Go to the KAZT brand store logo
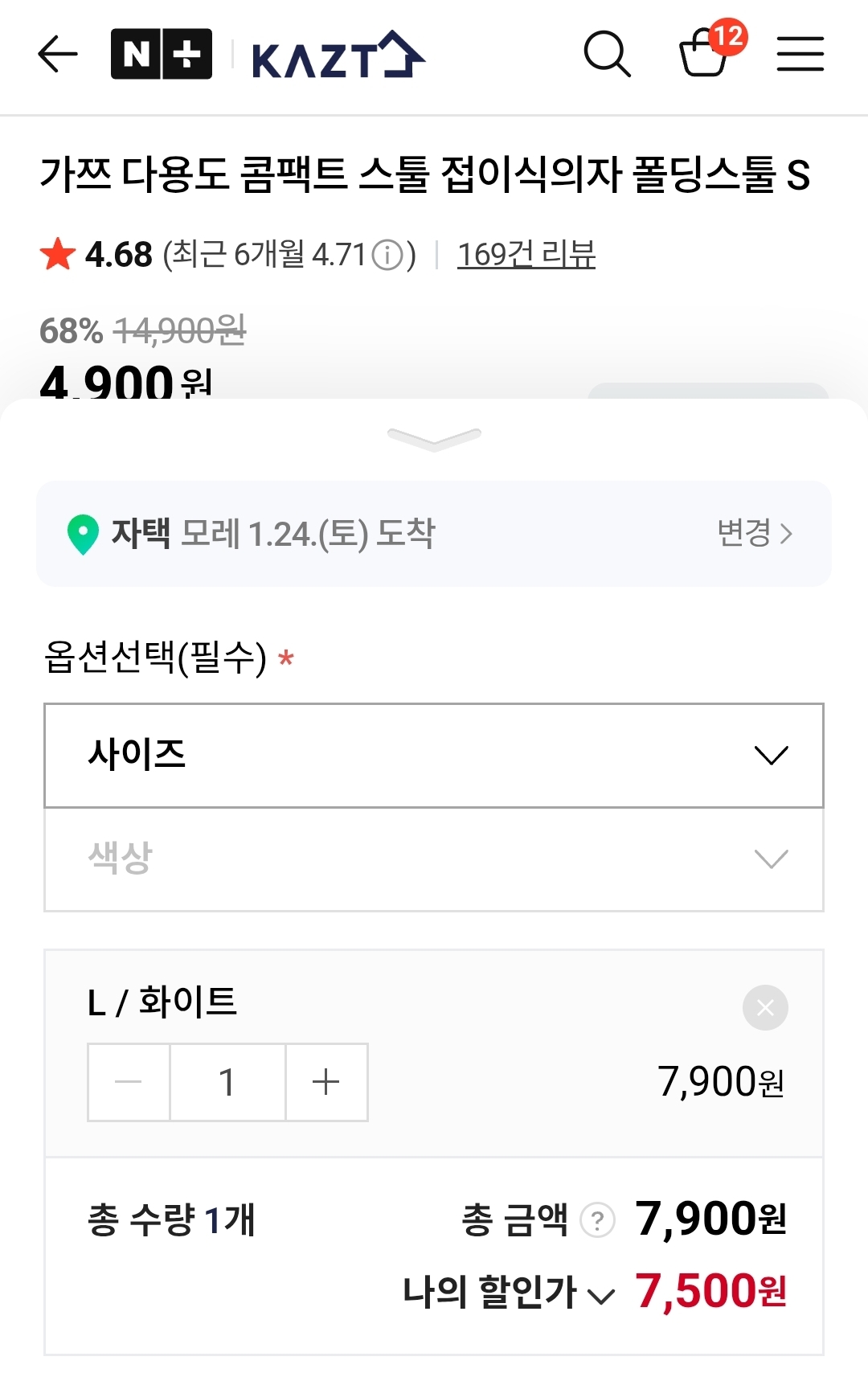The image size is (868, 1373). coord(338,56)
